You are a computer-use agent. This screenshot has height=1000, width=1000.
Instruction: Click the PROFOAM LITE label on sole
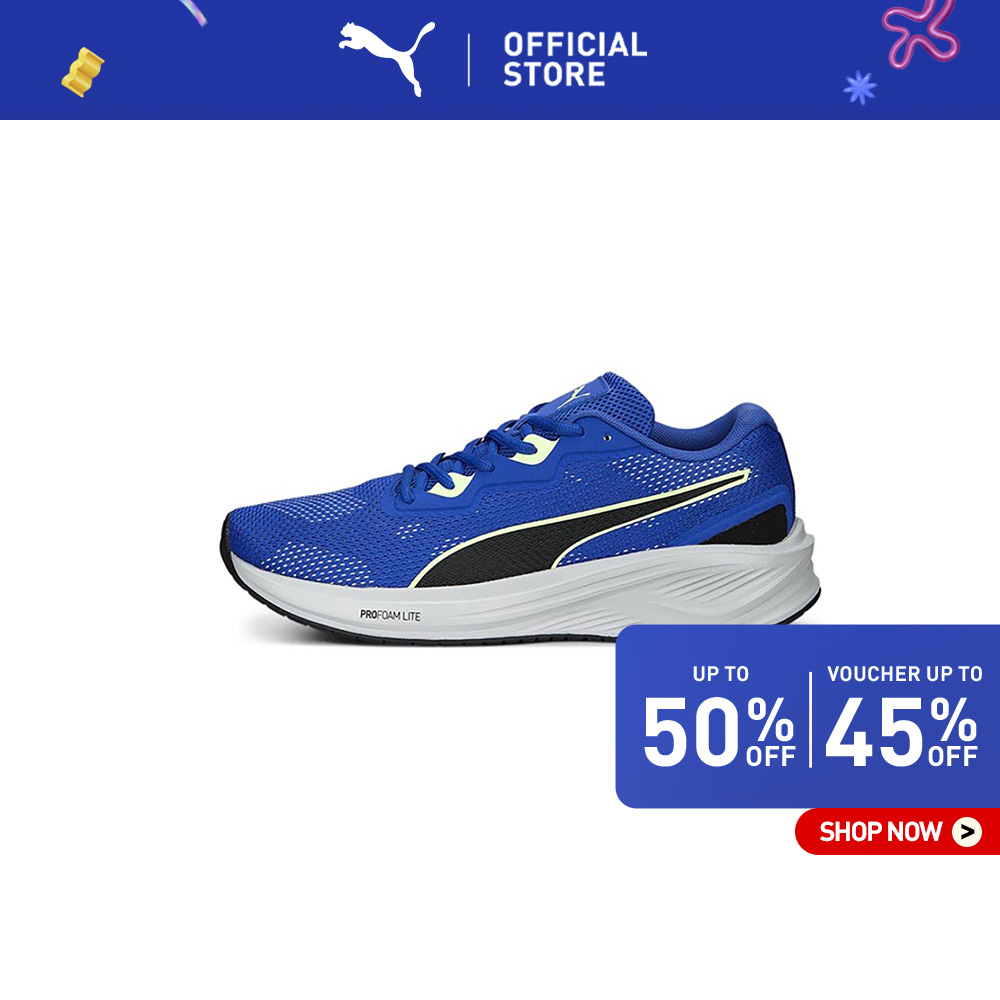pyautogui.click(x=390, y=615)
